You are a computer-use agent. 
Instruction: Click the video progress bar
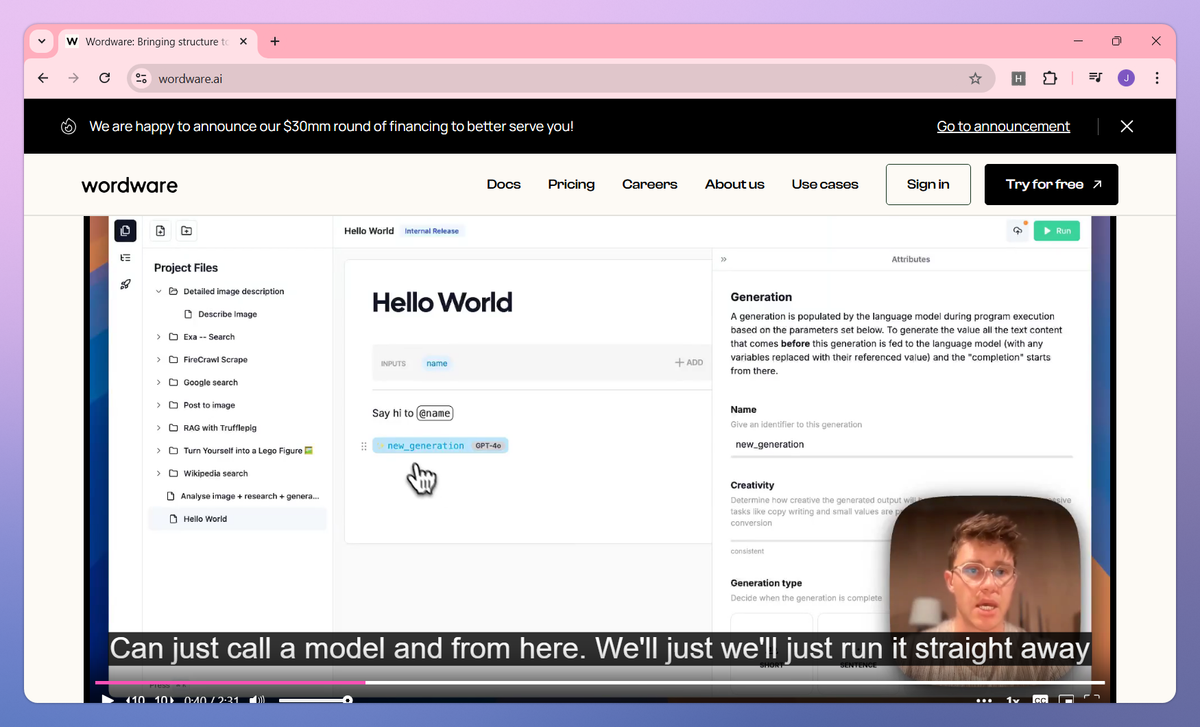pos(600,683)
